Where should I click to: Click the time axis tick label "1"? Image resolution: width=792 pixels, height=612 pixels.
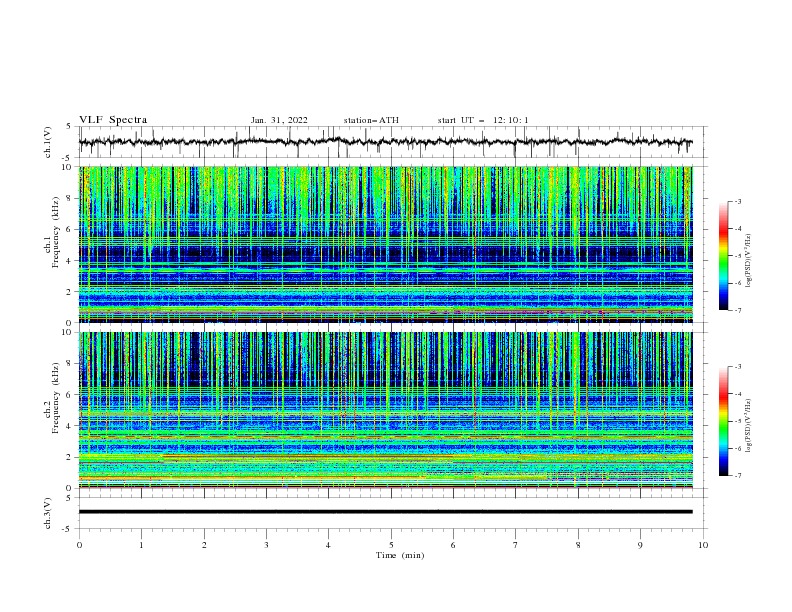(x=141, y=545)
